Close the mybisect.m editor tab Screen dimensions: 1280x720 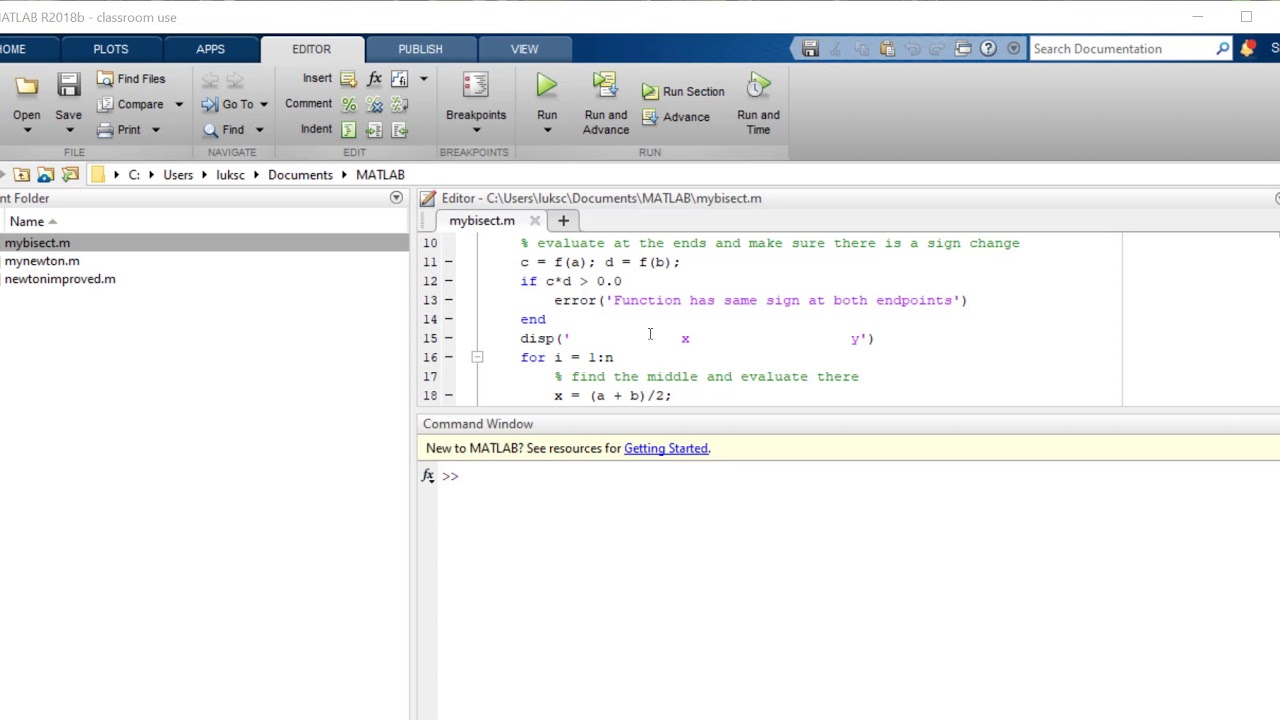click(535, 221)
